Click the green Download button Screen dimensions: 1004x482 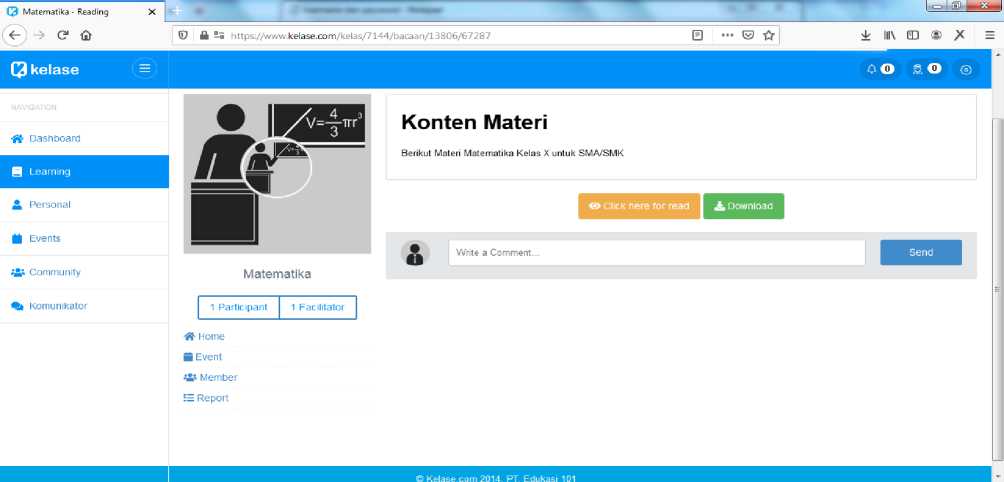point(743,206)
